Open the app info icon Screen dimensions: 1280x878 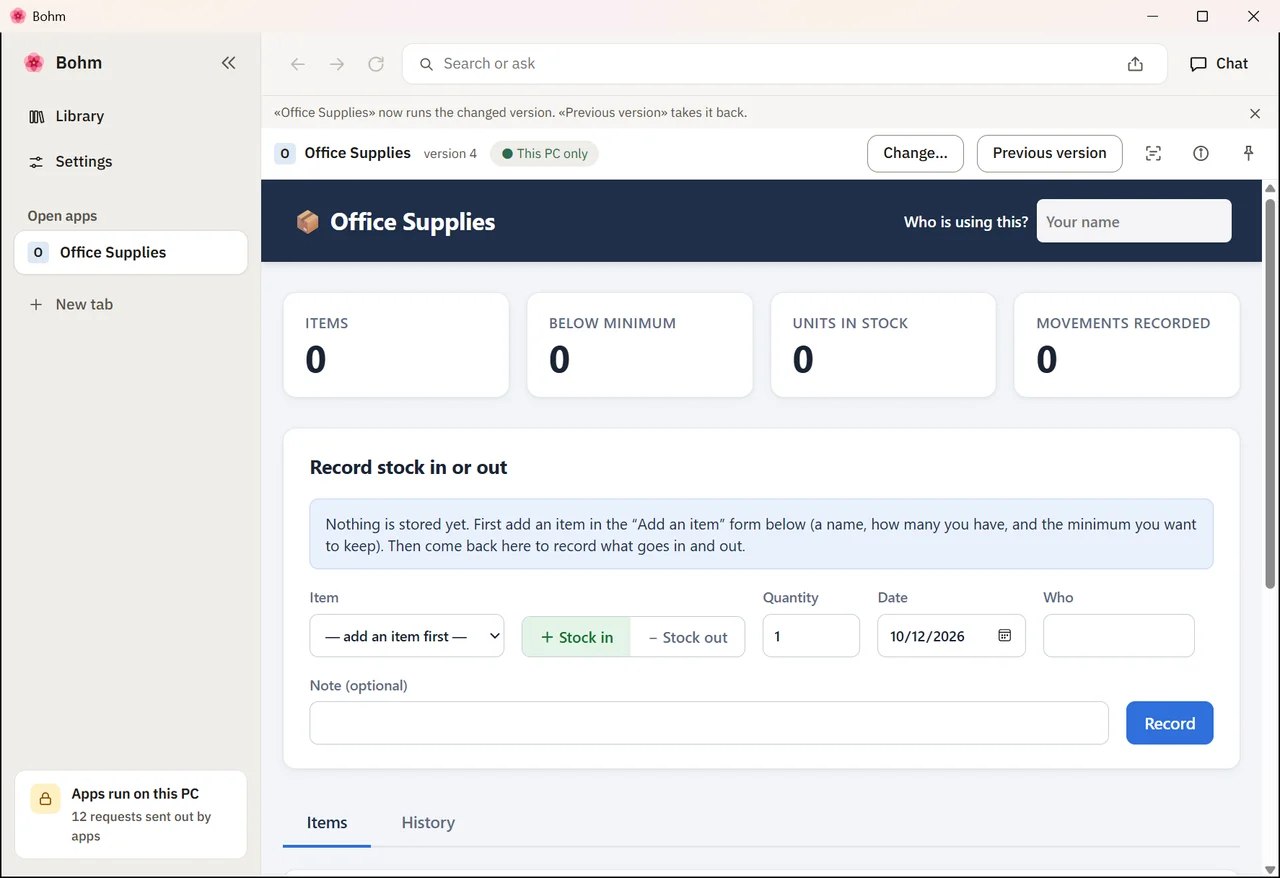click(1201, 154)
